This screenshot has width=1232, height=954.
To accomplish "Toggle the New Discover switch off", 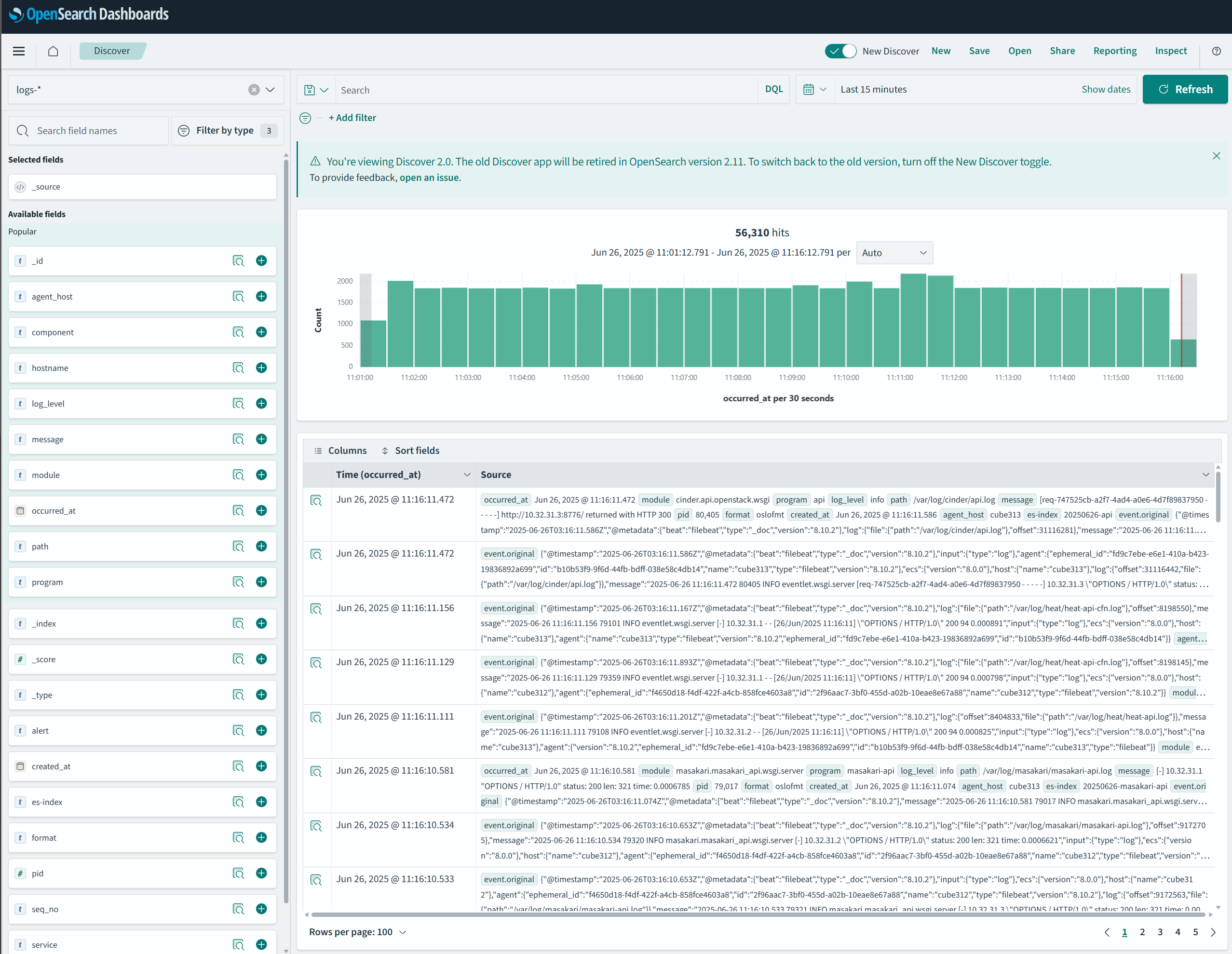I will click(840, 51).
